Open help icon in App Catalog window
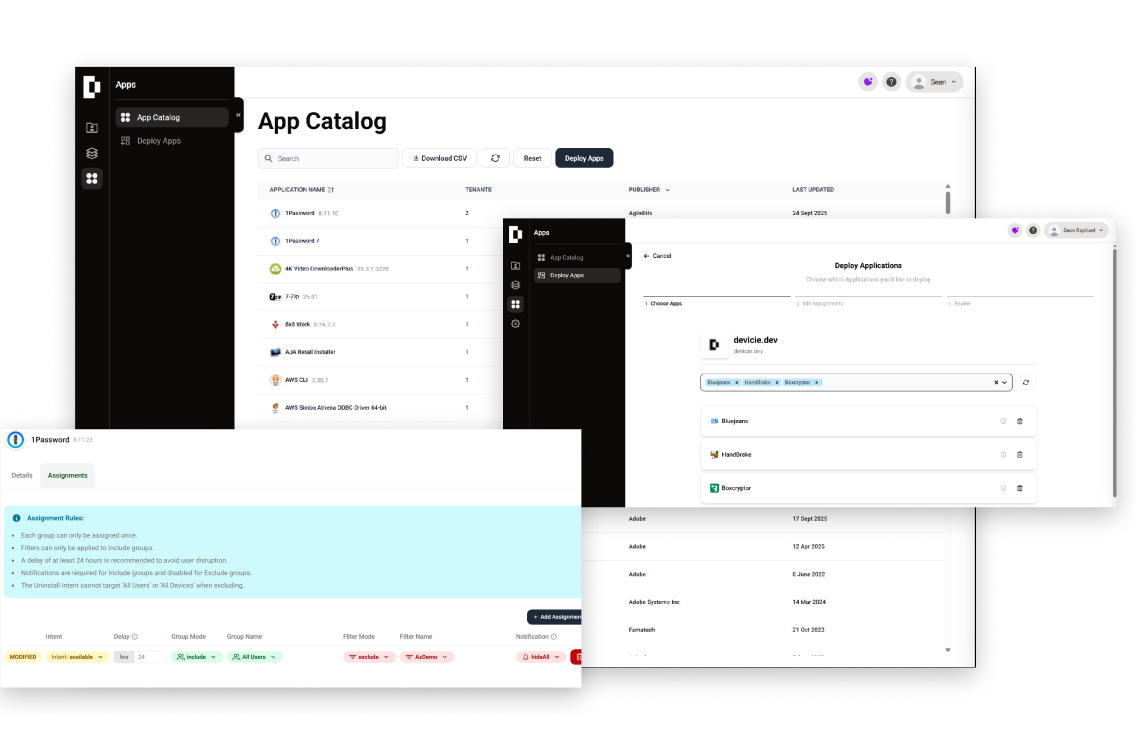Screen dimensions: 1136x754 point(891,82)
